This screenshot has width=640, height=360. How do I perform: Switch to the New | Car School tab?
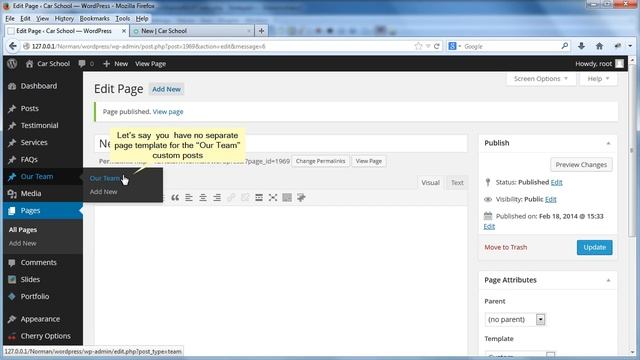[x=191, y=31]
